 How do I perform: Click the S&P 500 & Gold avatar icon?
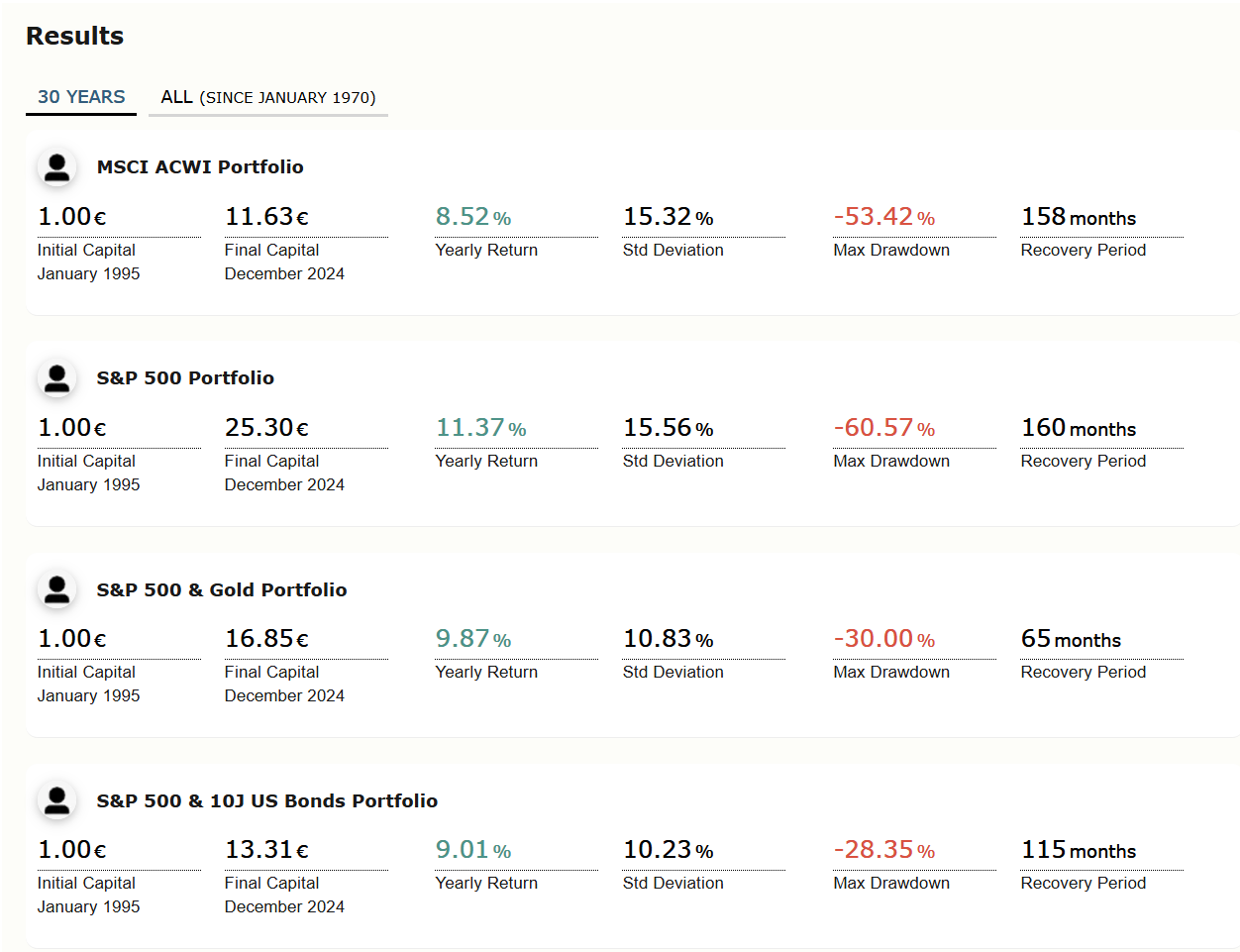57,590
